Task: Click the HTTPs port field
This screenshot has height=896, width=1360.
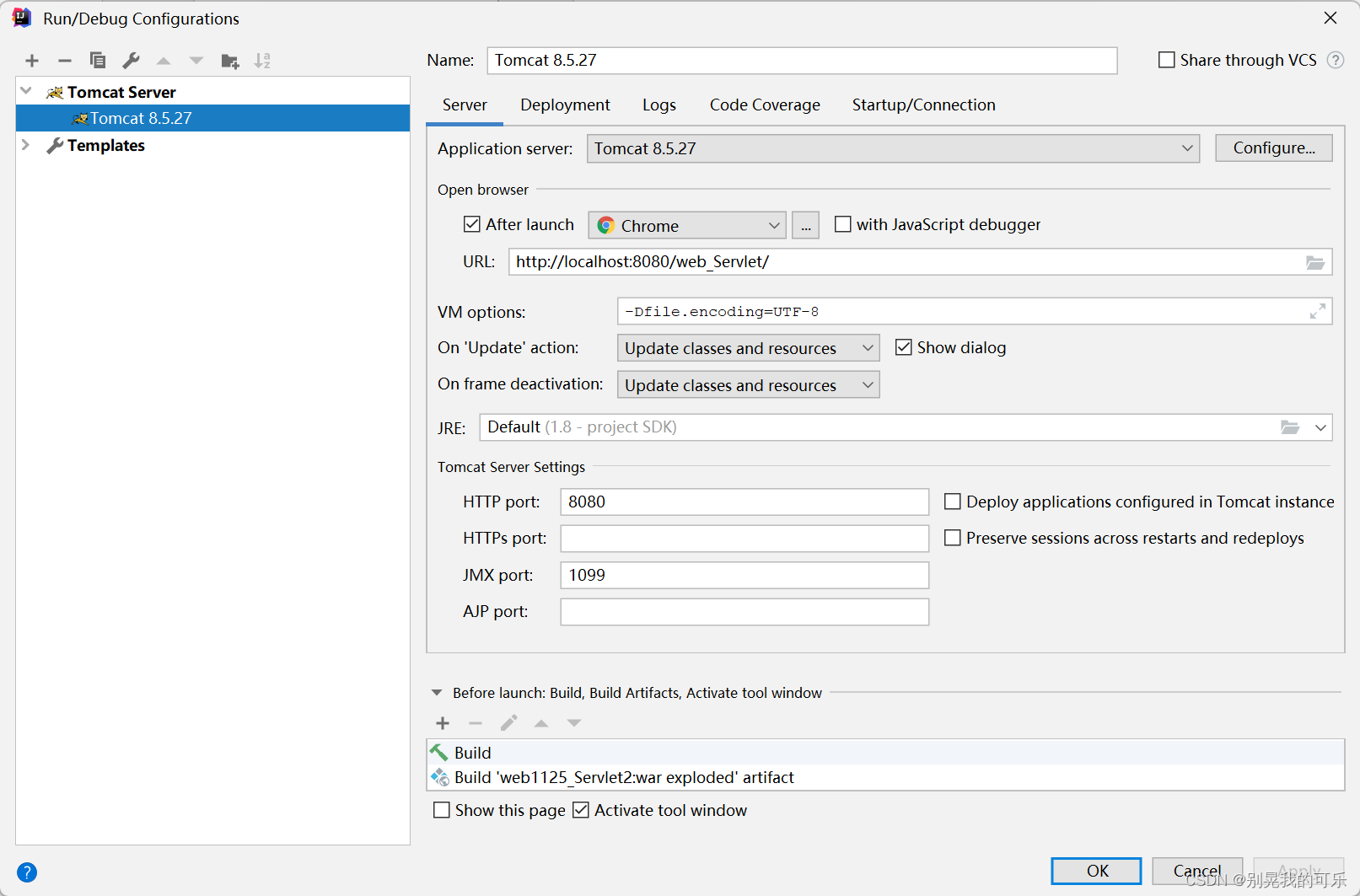Action: [x=745, y=539]
